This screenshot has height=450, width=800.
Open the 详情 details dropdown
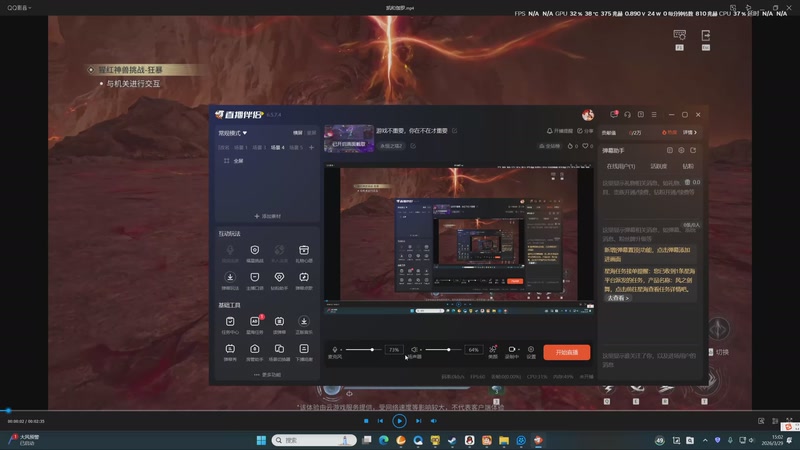(689, 132)
